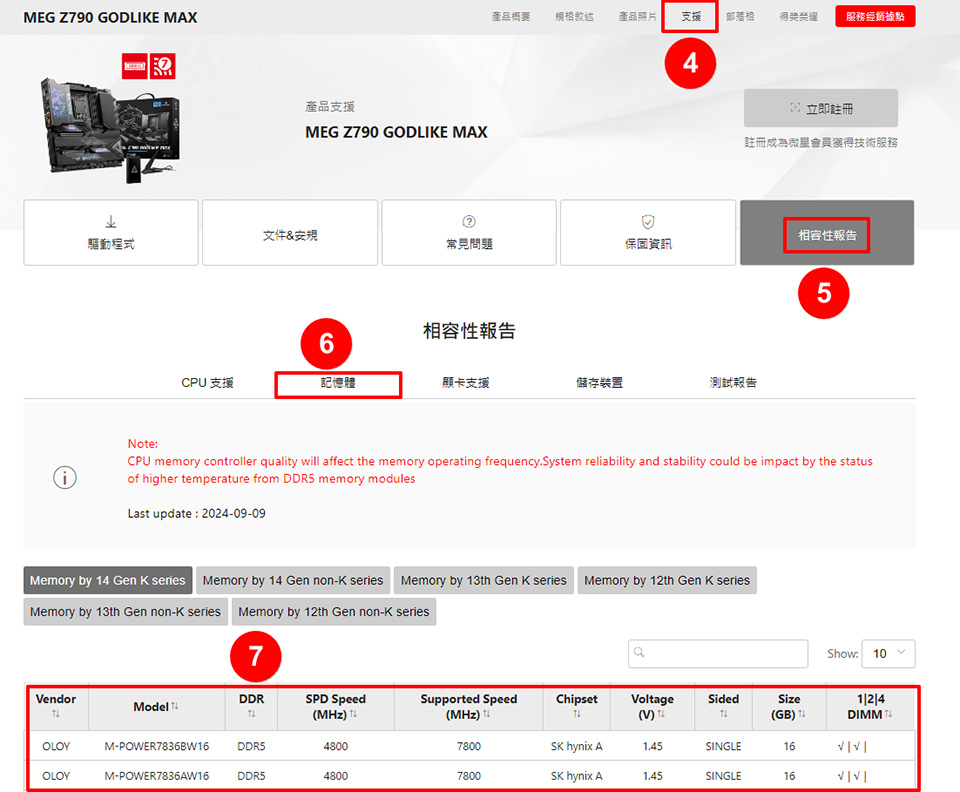The height and width of the screenshot is (792, 960).
Task: Click the model cell M-POWER7836AW16
Action: 157,775
